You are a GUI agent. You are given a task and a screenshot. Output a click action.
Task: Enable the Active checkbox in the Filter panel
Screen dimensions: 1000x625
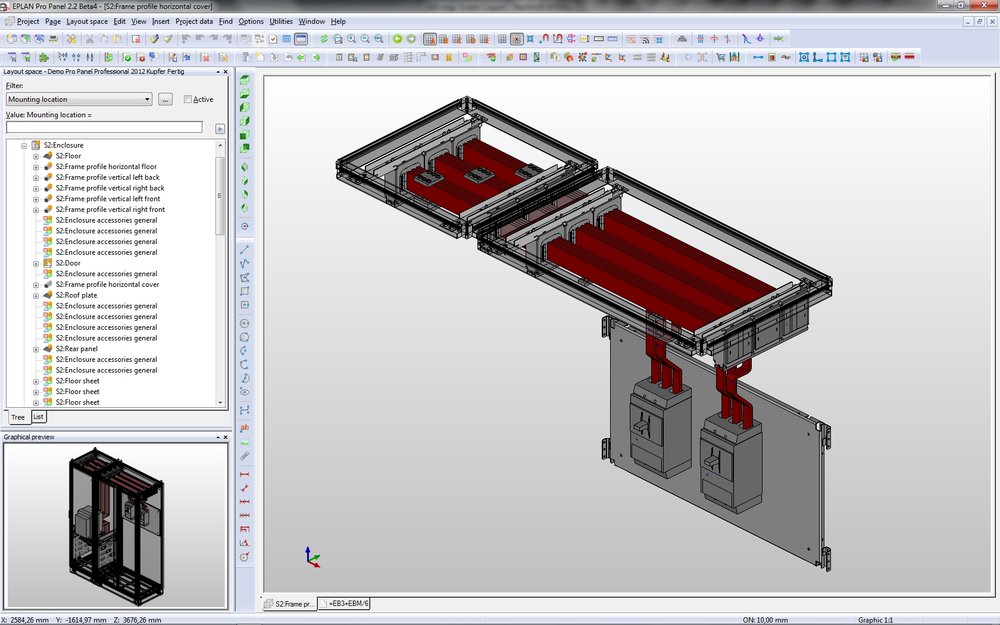(x=188, y=99)
